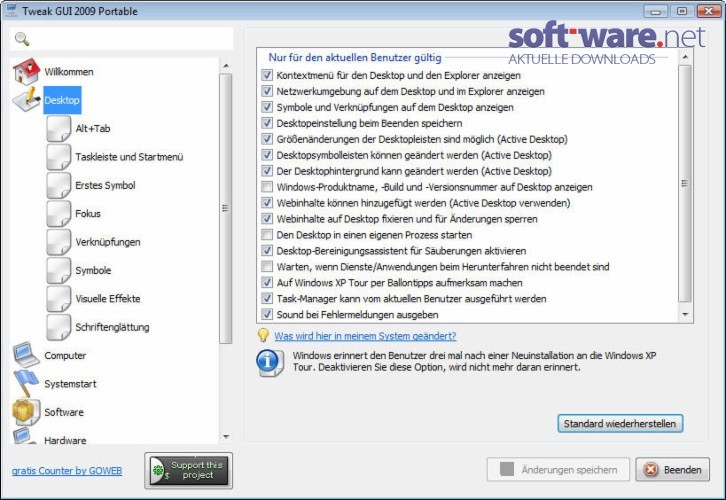Enable Warten, wenn Dienste nicht beendet sind
The image size is (726, 500).
267,266
